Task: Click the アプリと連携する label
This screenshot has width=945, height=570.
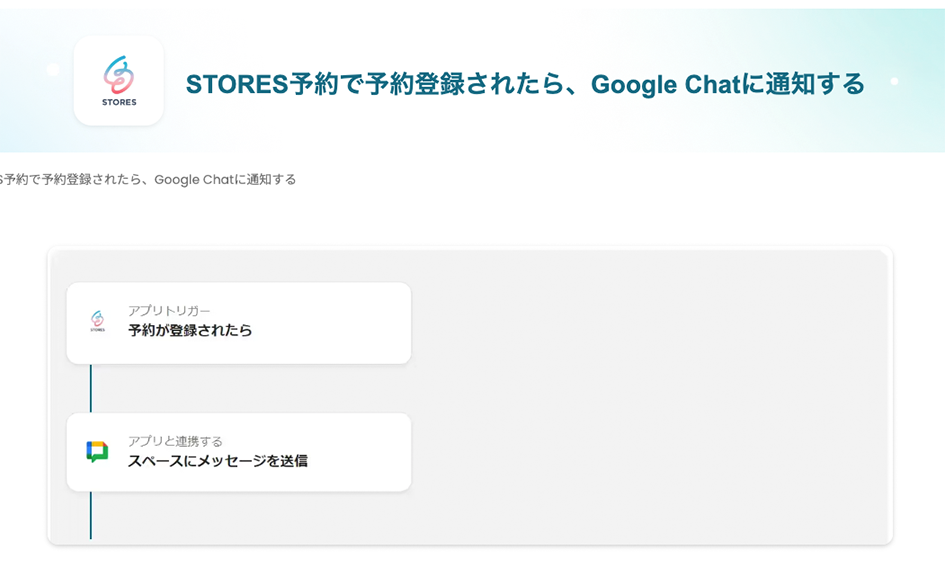Action: (x=175, y=441)
